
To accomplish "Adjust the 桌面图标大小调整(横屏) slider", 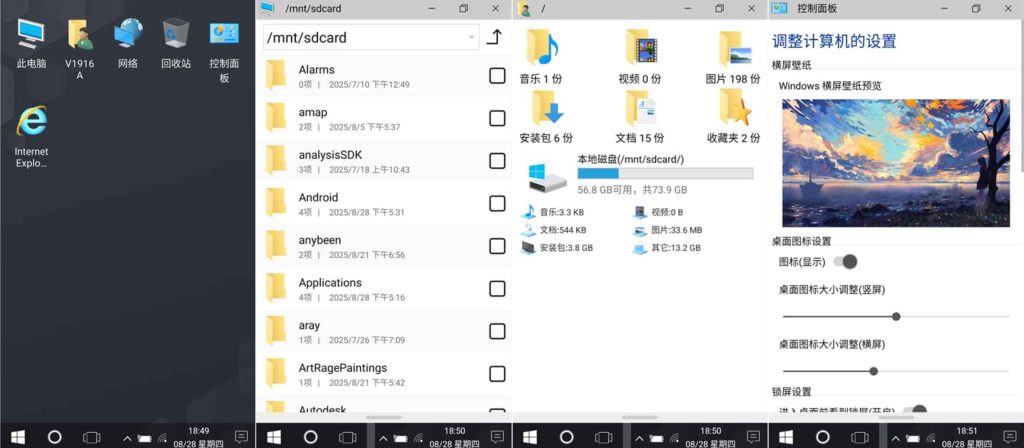I will [x=895, y=371].
